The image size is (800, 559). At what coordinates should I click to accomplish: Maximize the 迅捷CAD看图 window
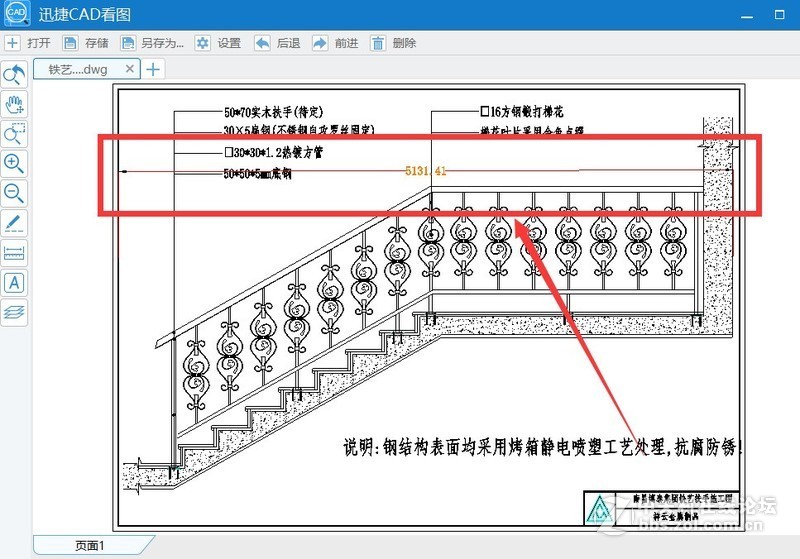pyautogui.click(x=780, y=14)
